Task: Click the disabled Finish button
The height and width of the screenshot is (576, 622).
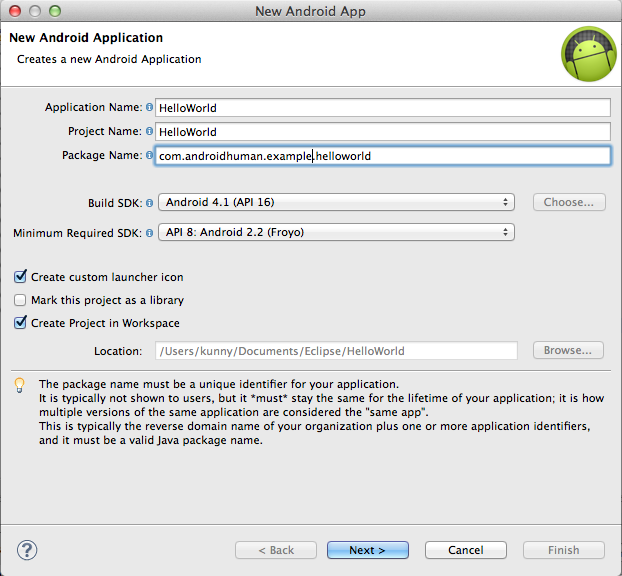Action: [x=564, y=550]
